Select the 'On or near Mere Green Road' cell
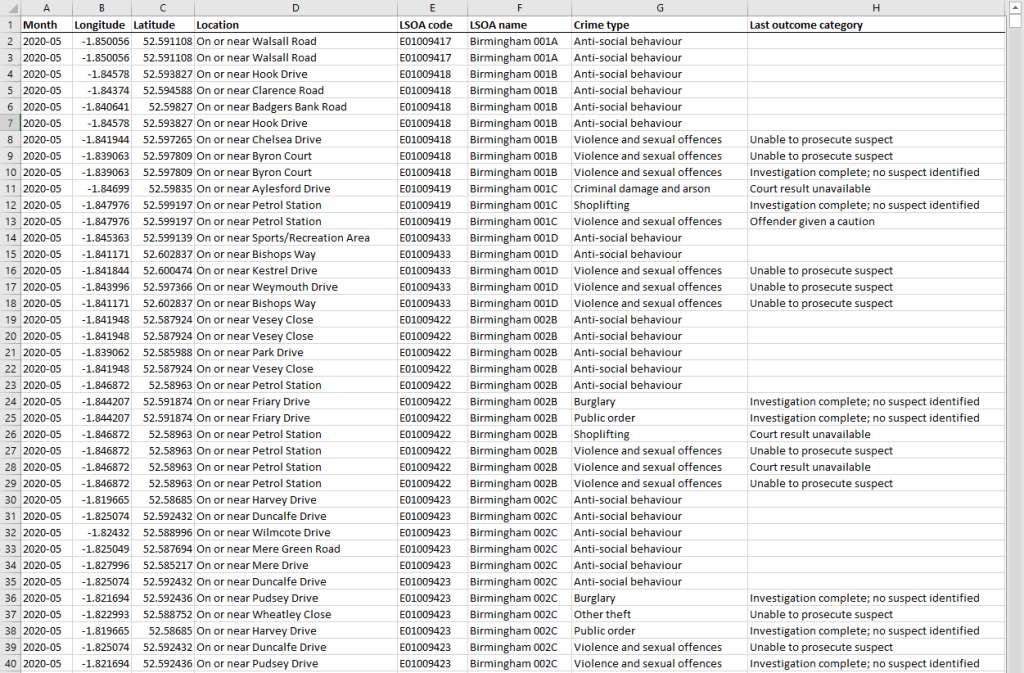This screenshot has height=673, width=1024. pos(268,548)
